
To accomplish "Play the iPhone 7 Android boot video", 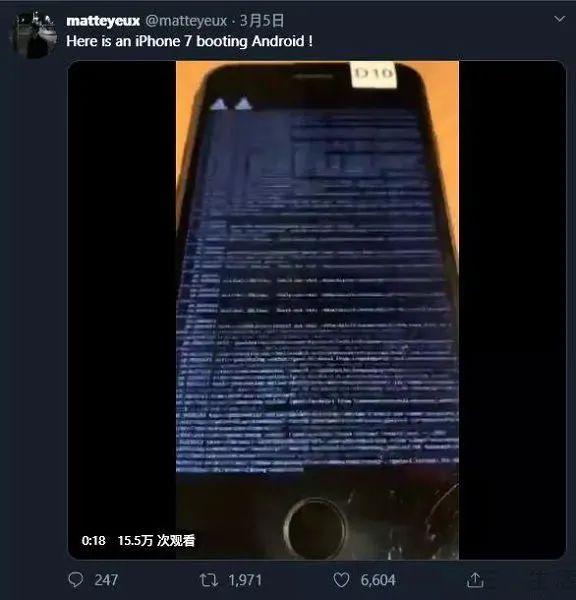I will [x=317, y=310].
